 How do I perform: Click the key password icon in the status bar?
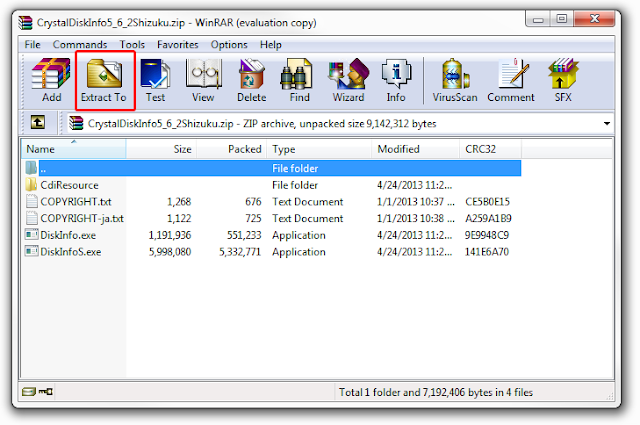click(x=46, y=392)
